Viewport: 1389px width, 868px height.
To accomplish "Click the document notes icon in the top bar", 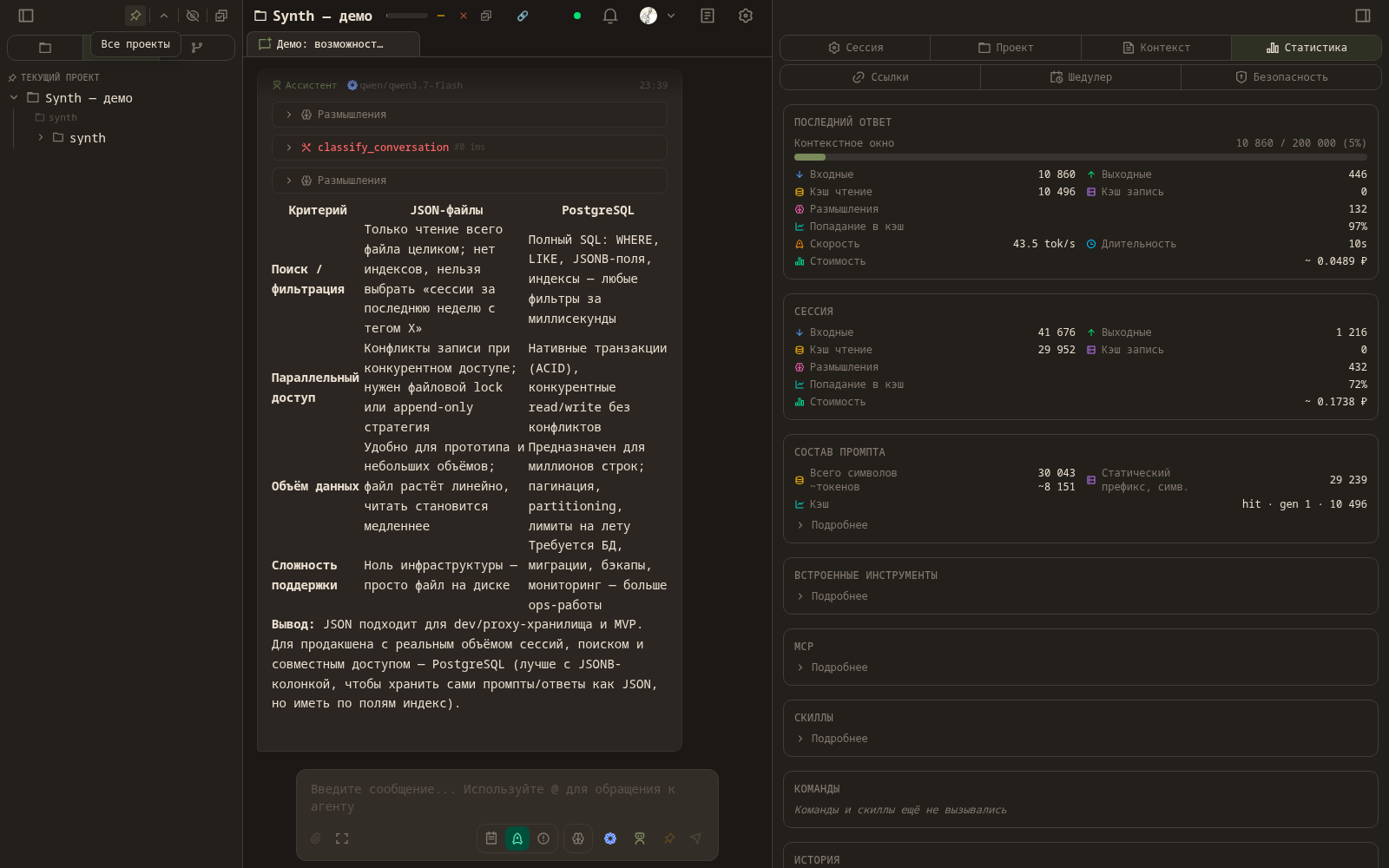I will click(708, 16).
